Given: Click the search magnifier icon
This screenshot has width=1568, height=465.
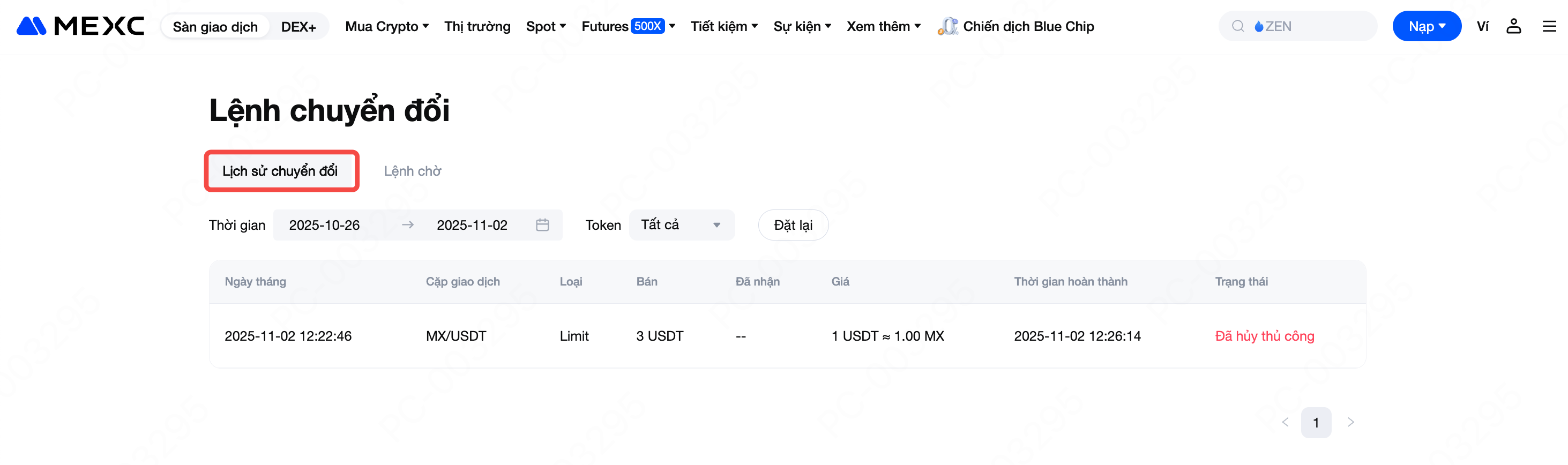Looking at the screenshot, I should tap(1237, 26).
